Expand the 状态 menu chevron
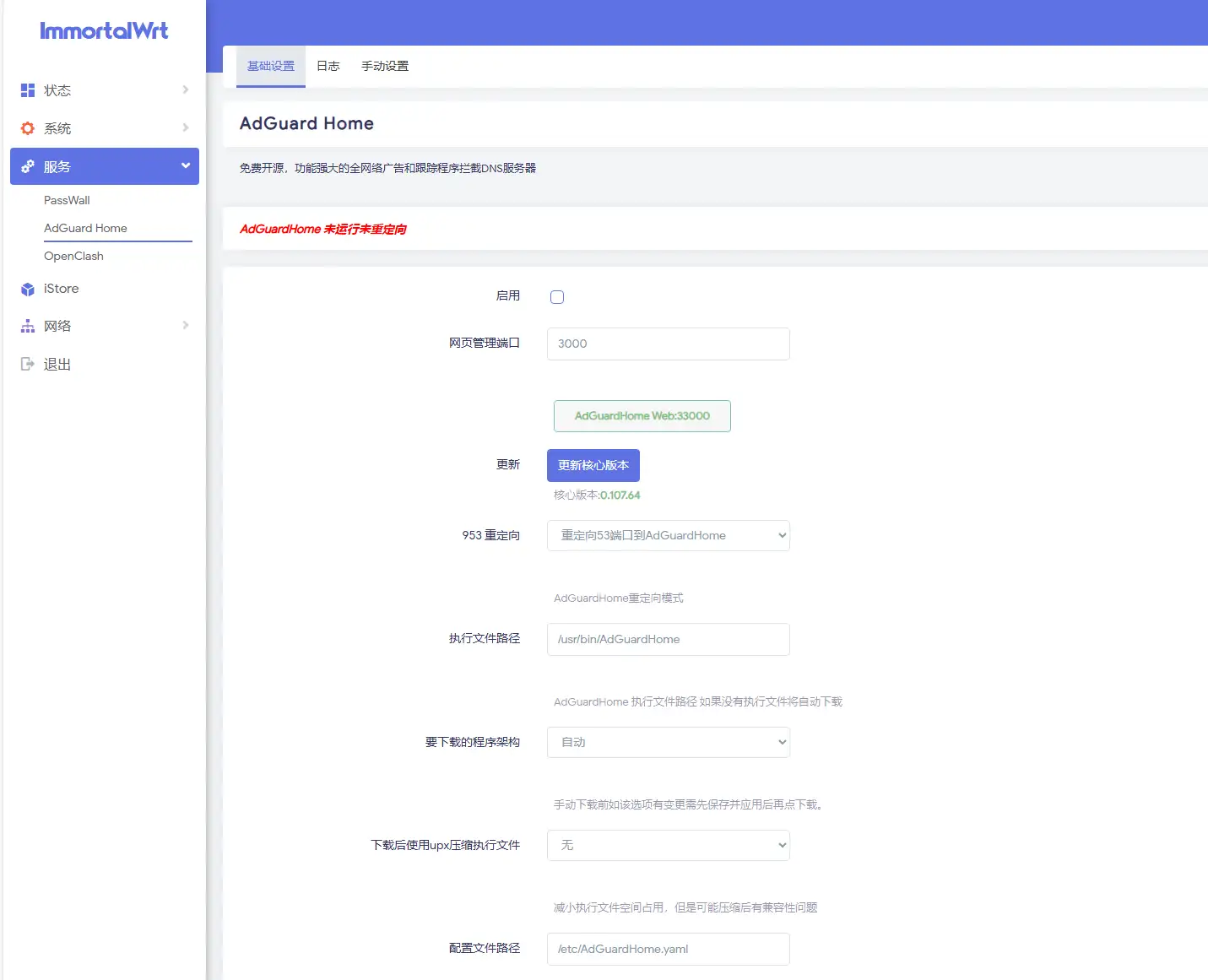This screenshot has height=980, width=1208. click(x=186, y=89)
